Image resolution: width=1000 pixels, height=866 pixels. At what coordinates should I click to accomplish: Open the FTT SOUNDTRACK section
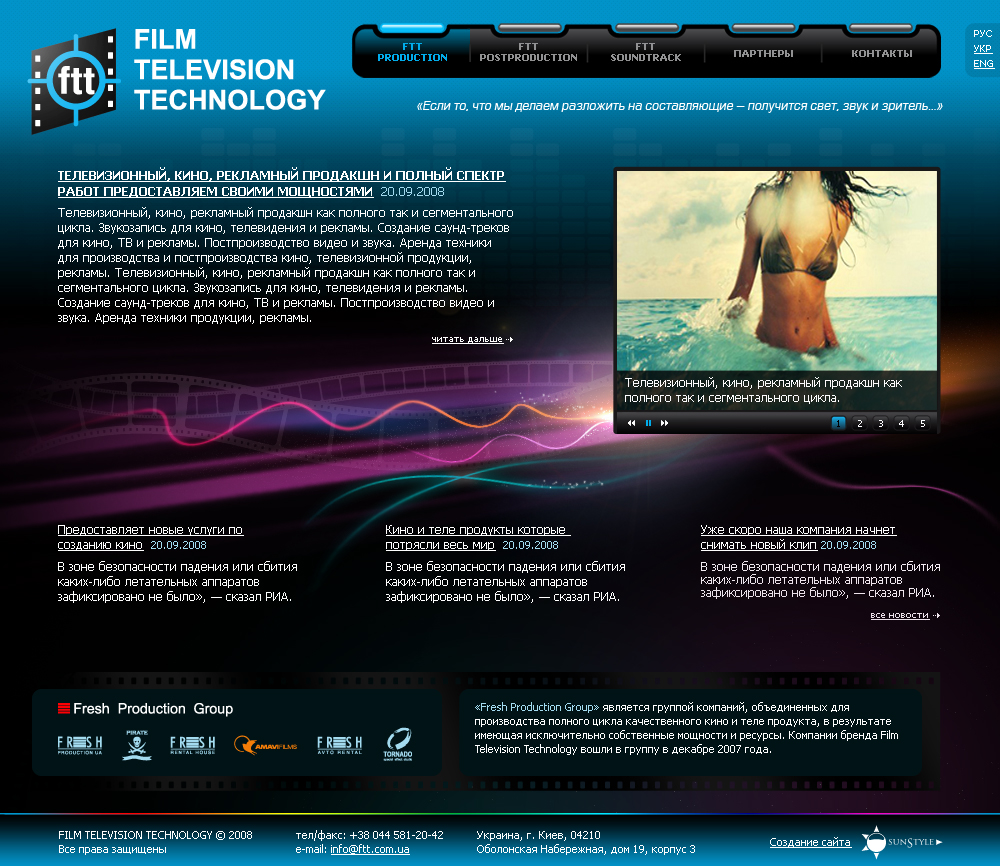pos(645,50)
